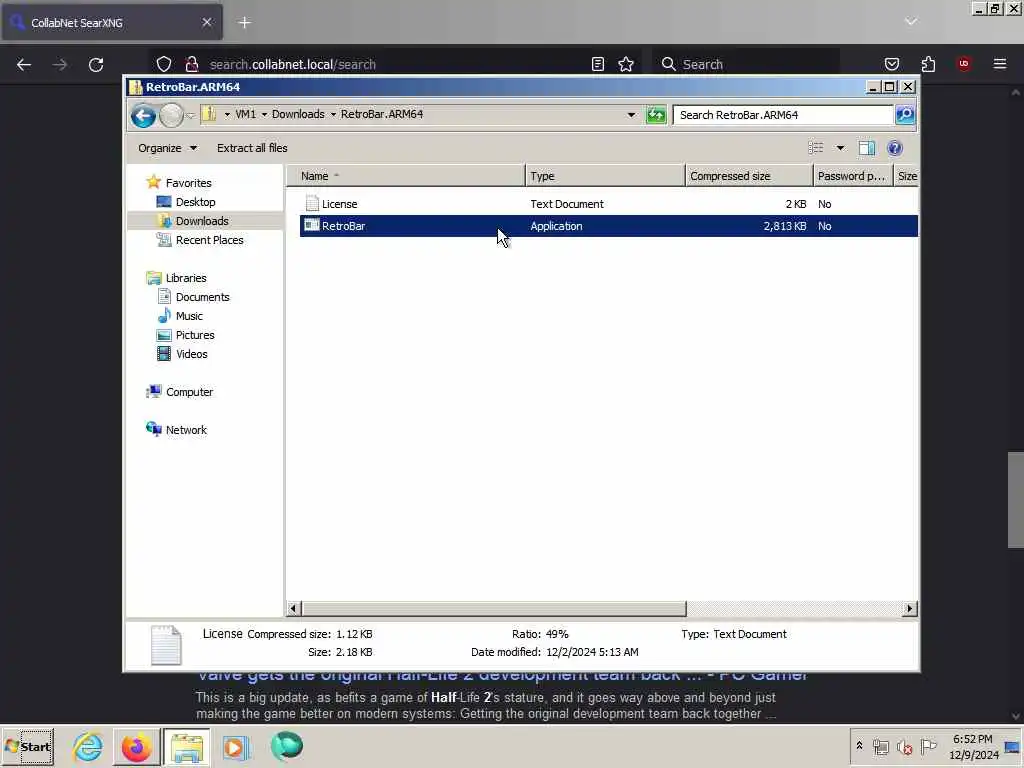This screenshot has height=768, width=1024.
Task: Click the Explorer Forward arrow button
Action: click(x=171, y=116)
